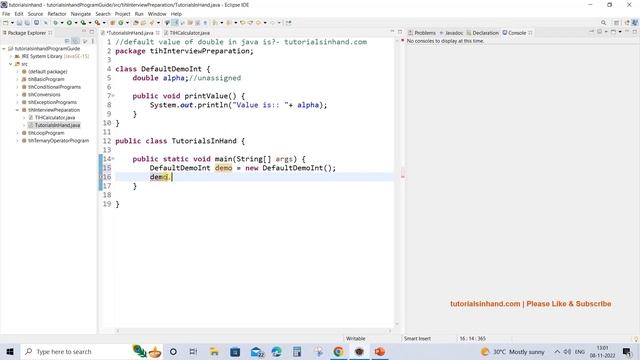The width and height of the screenshot is (640, 360).
Task: Open PowerPoint from the taskbar
Action: coord(380,352)
